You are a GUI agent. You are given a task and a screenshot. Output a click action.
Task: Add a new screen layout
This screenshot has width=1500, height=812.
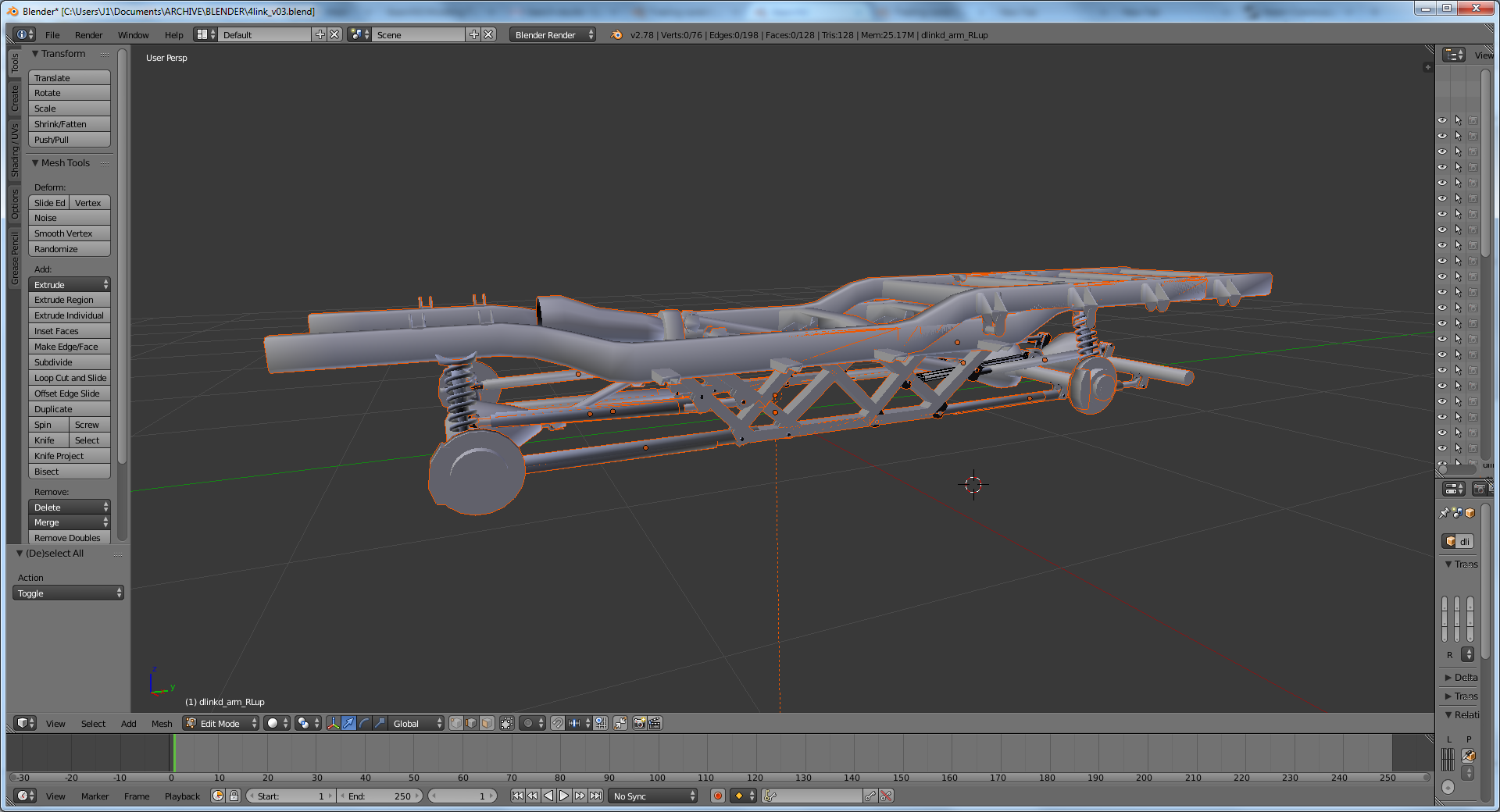pos(320,34)
